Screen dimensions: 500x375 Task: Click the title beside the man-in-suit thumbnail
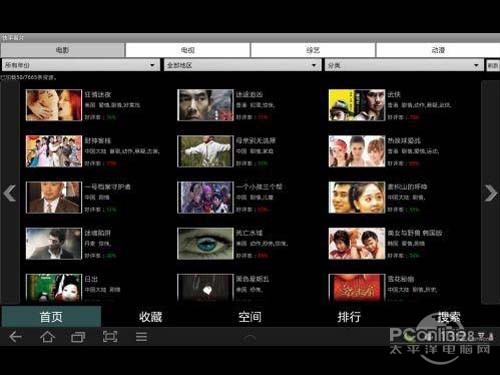click(107, 187)
